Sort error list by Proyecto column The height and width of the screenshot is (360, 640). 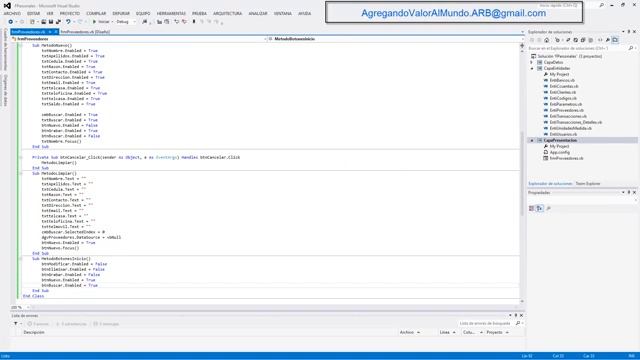point(497,333)
